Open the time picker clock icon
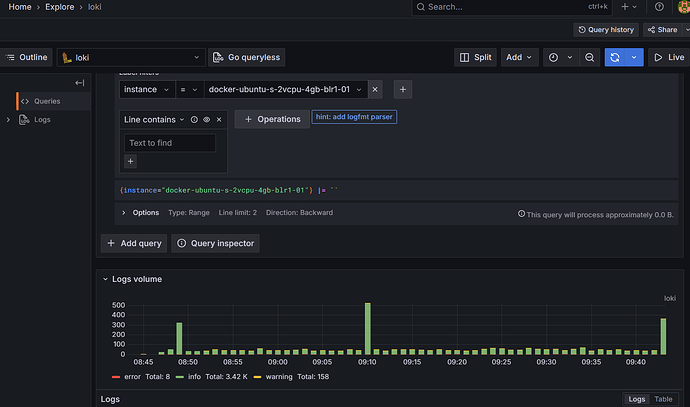 tap(553, 58)
